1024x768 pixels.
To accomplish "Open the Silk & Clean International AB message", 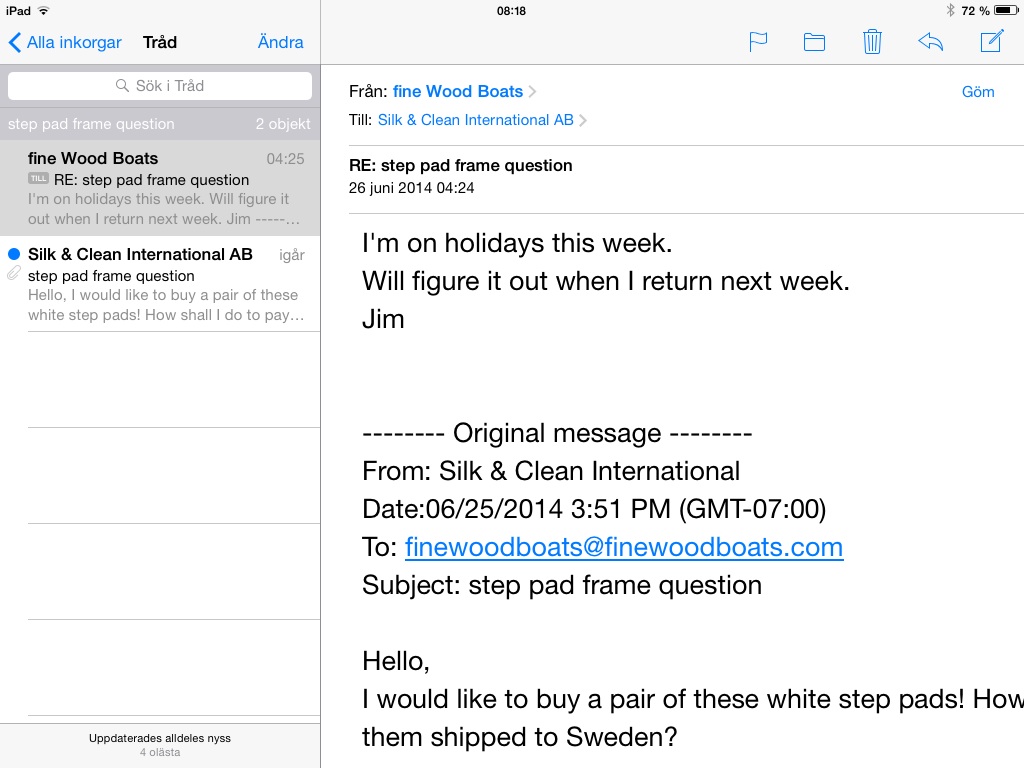I will [x=165, y=284].
